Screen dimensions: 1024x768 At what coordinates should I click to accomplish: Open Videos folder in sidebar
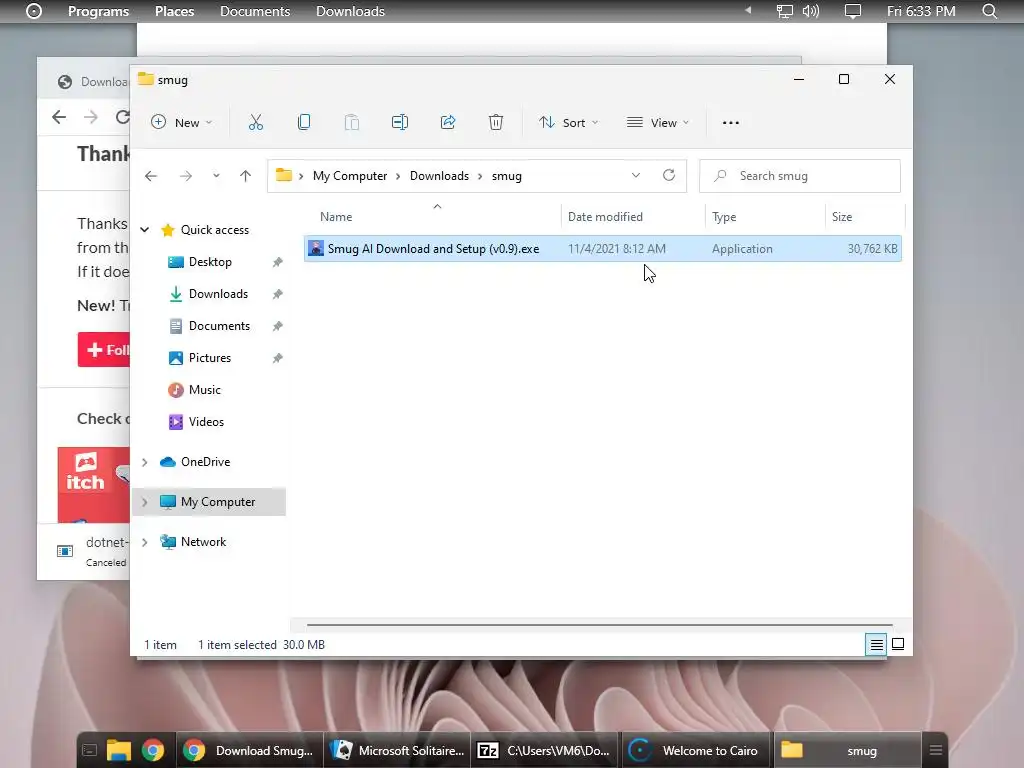[206, 422]
